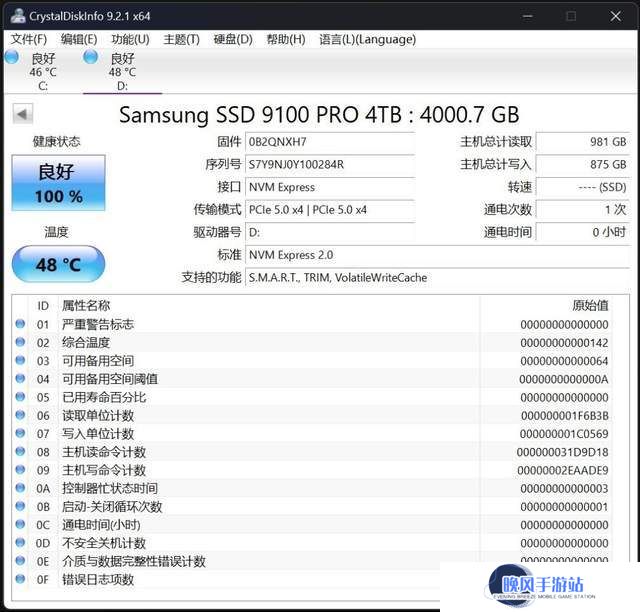Click the total host writes value 875 GB
640x612 pixels.
[583, 165]
